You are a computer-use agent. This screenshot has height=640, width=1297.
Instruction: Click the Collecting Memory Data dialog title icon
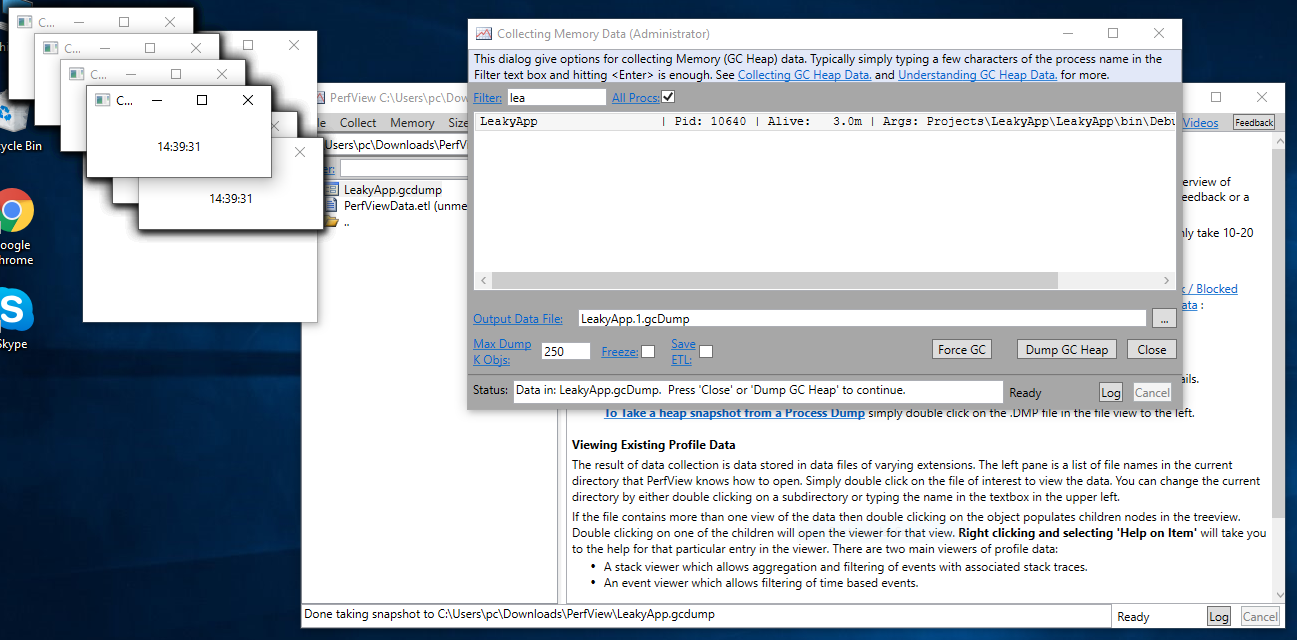(x=484, y=34)
